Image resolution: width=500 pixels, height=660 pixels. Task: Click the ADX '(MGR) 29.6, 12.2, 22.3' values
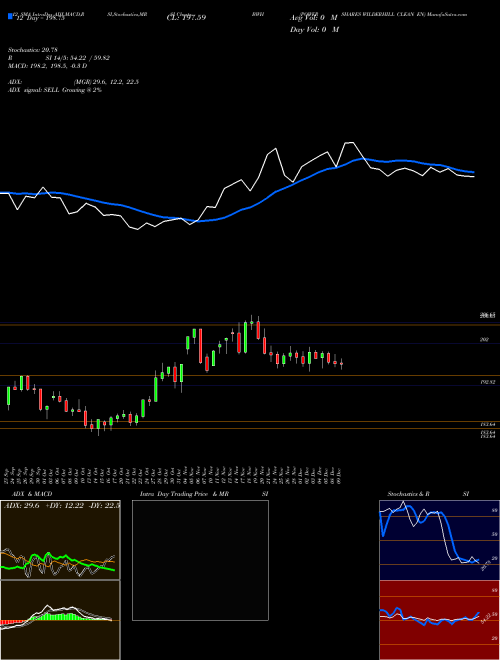[106, 82]
